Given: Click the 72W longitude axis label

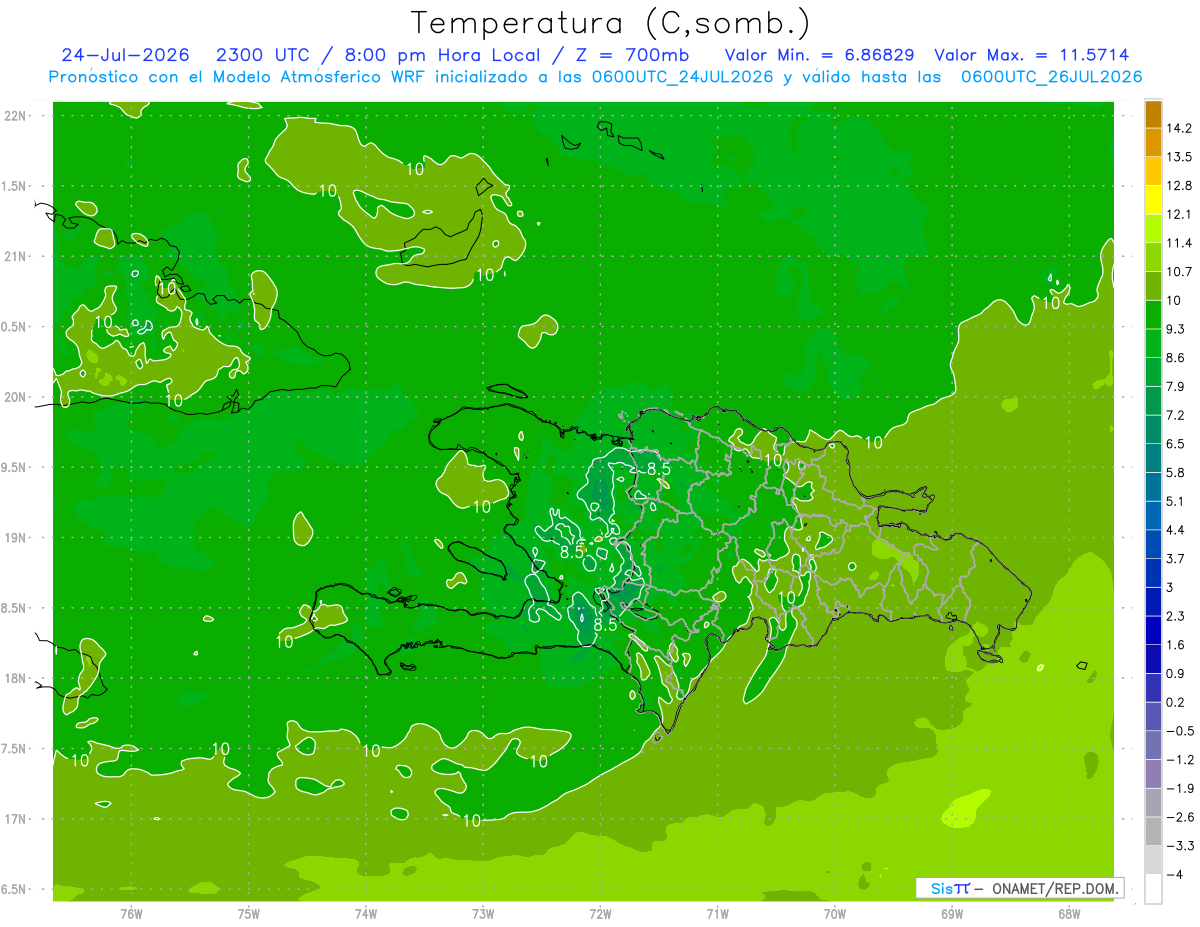Looking at the screenshot, I should pyautogui.click(x=600, y=914).
